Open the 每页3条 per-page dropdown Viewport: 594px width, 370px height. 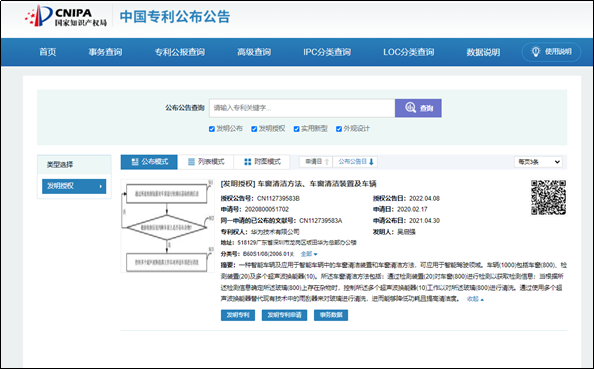pos(538,162)
